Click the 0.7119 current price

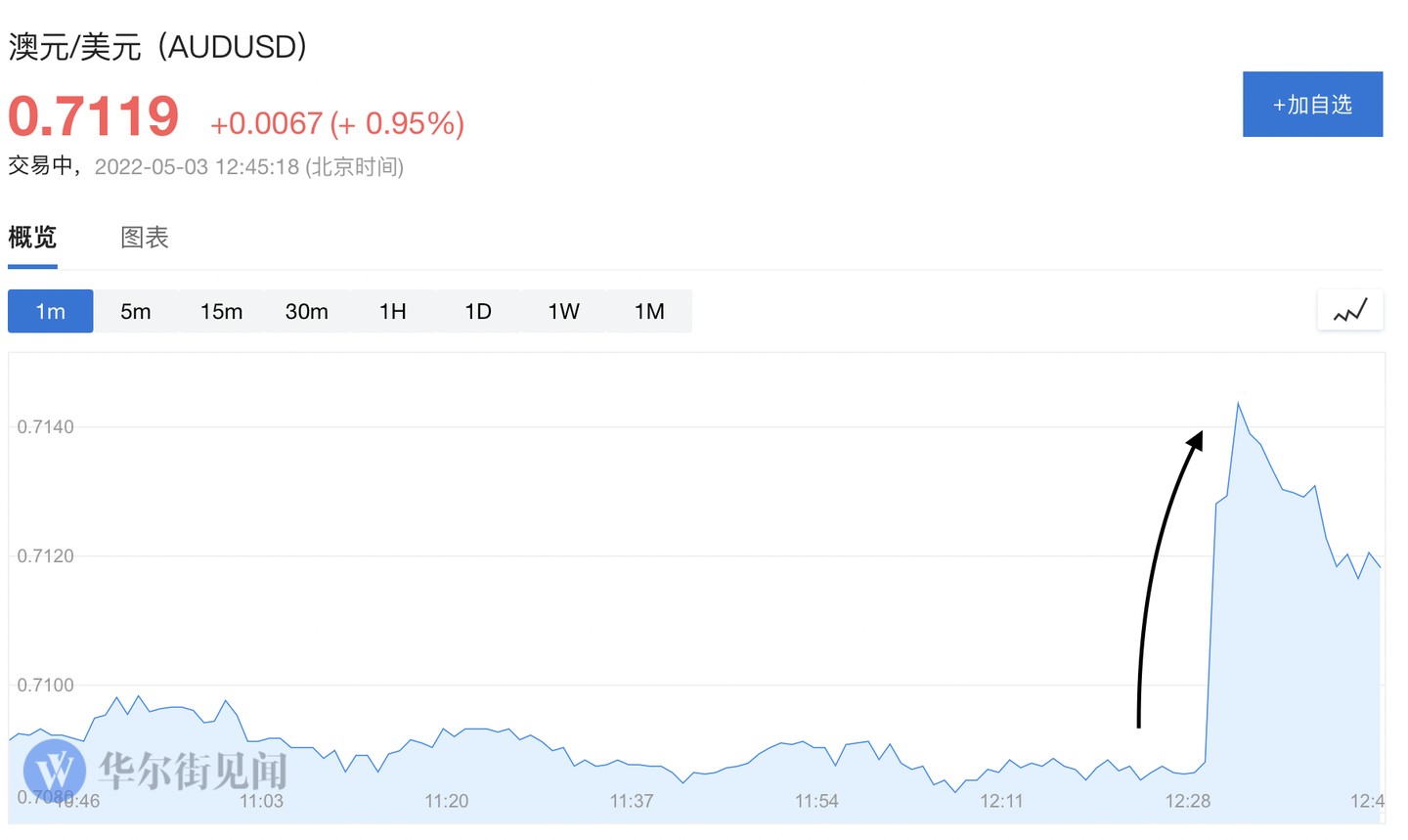94,116
